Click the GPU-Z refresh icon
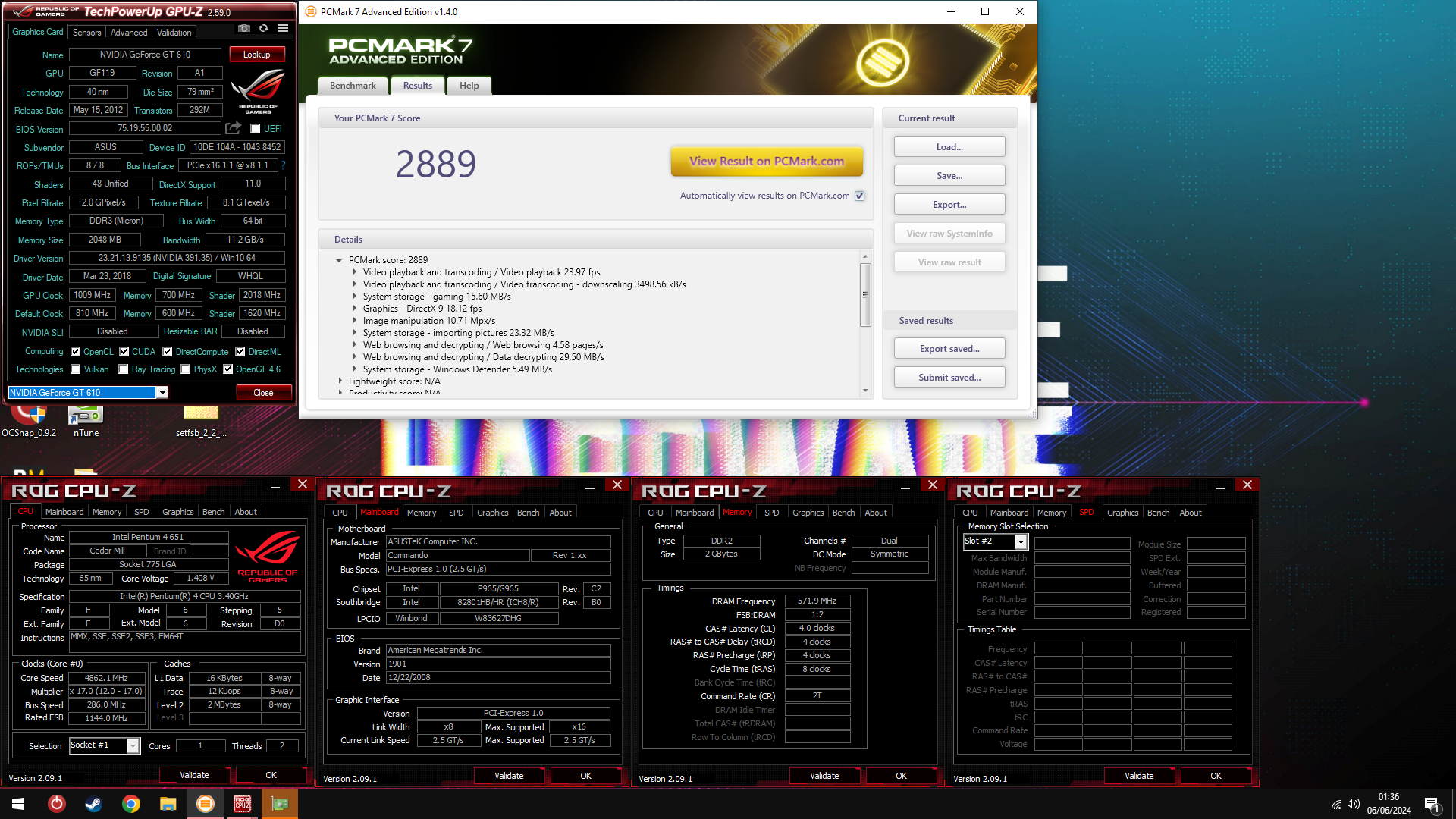 (x=264, y=29)
